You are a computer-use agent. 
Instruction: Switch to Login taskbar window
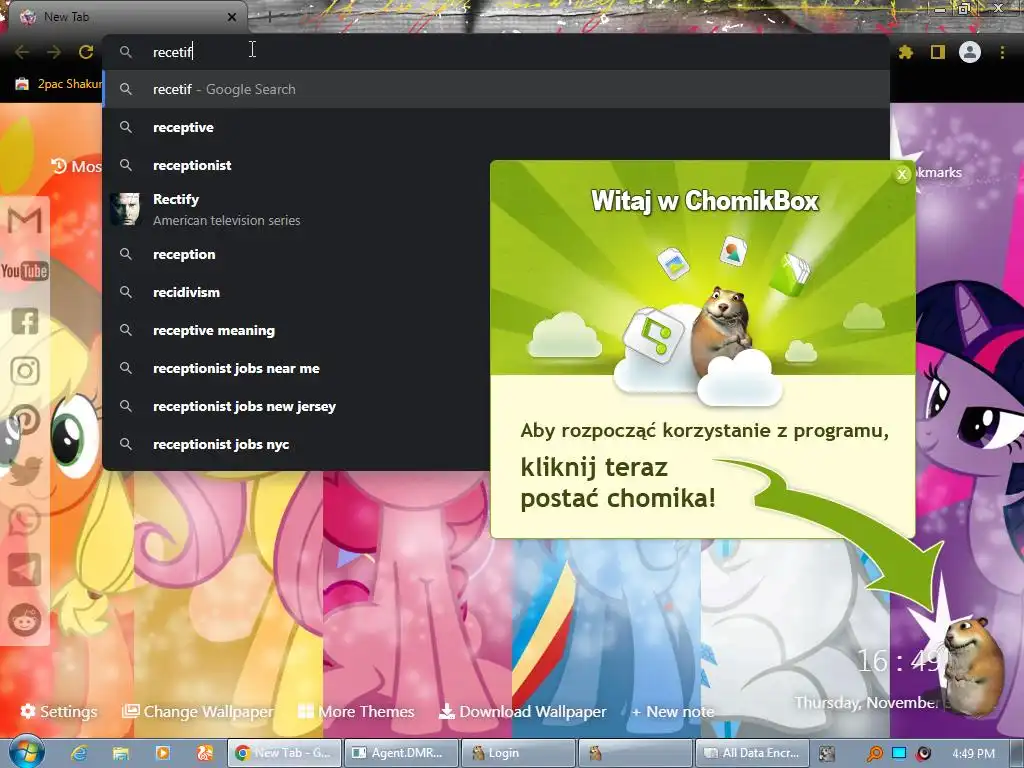click(517, 753)
